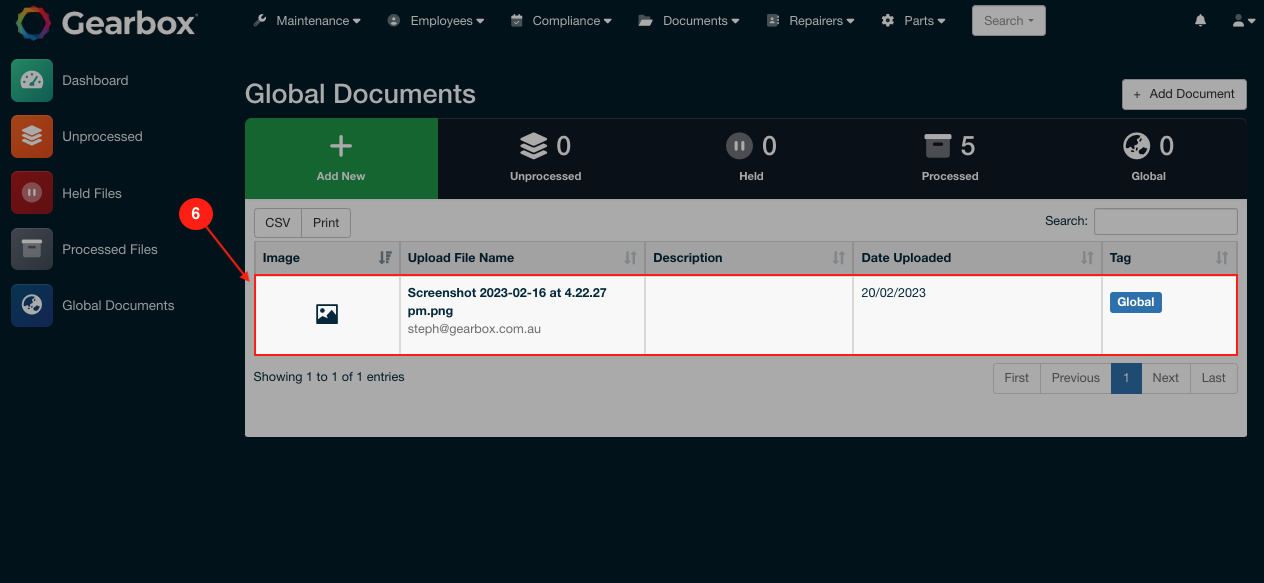Open the user account icon menu
The image size is (1264, 583).
point(1242,19)
